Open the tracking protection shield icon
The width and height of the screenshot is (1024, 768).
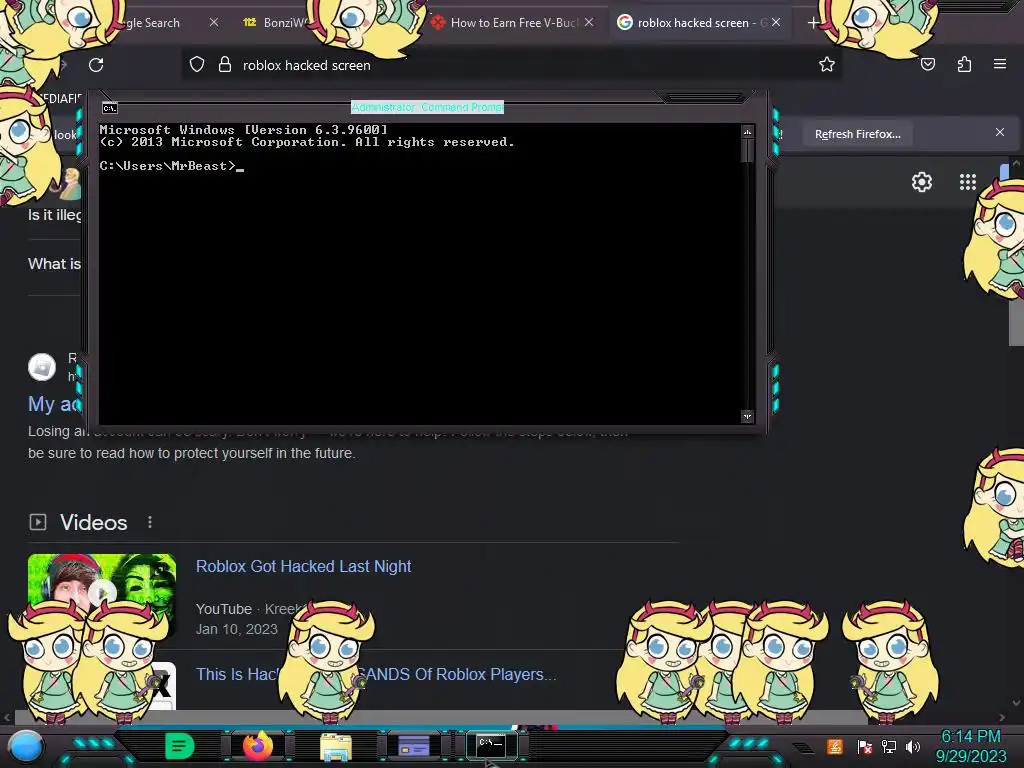[x=197, y=65]
